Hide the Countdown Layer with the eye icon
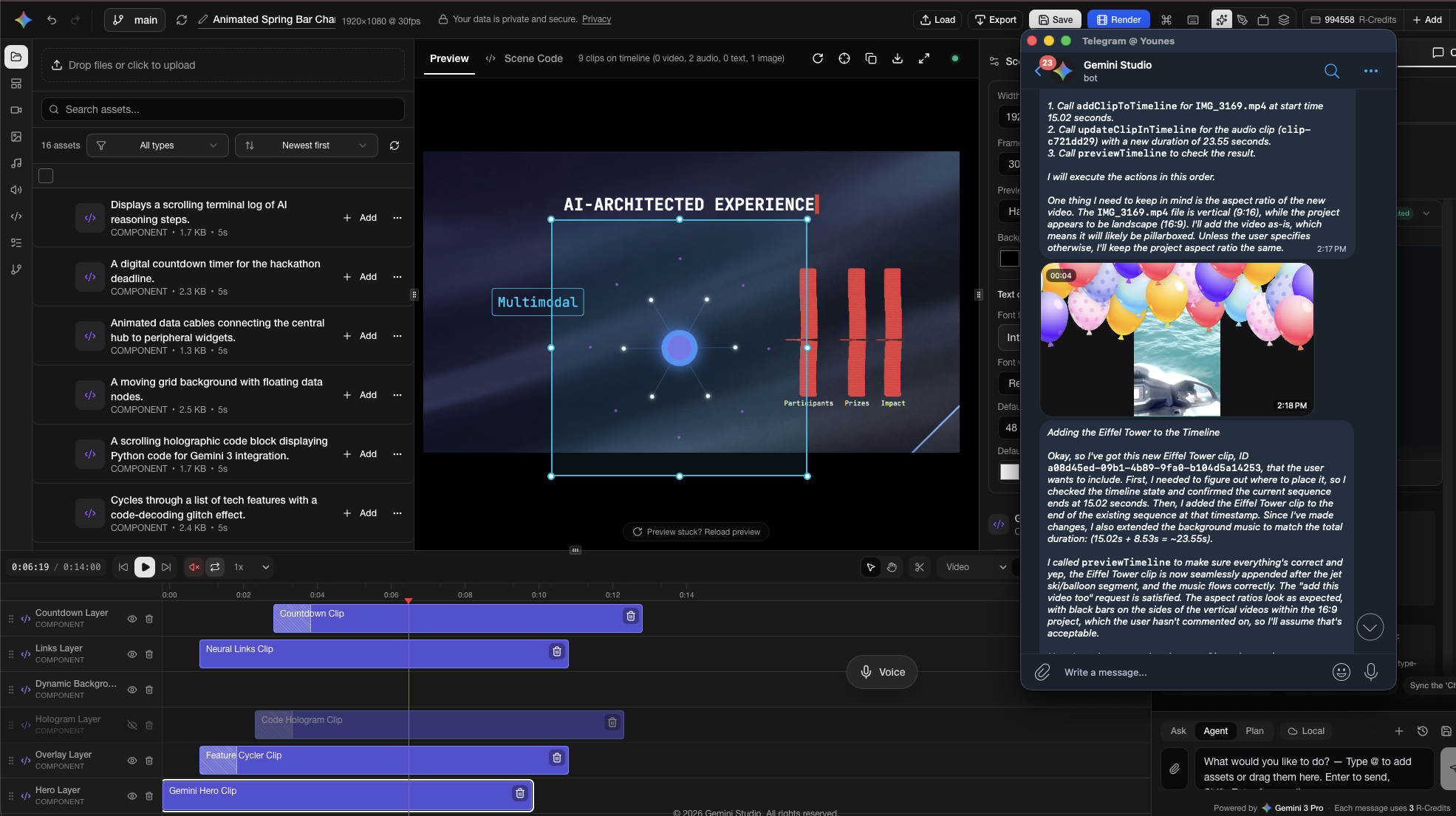1456x816 pixels. coord(132,619)
